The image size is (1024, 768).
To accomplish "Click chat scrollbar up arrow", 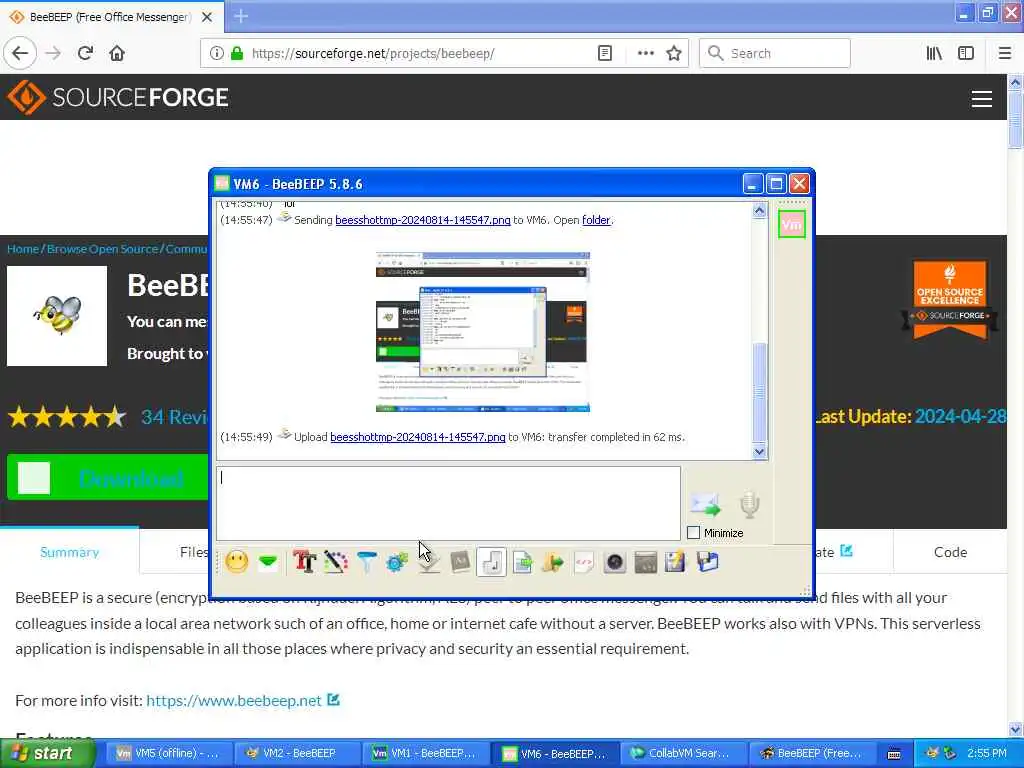I will [759, 210].
